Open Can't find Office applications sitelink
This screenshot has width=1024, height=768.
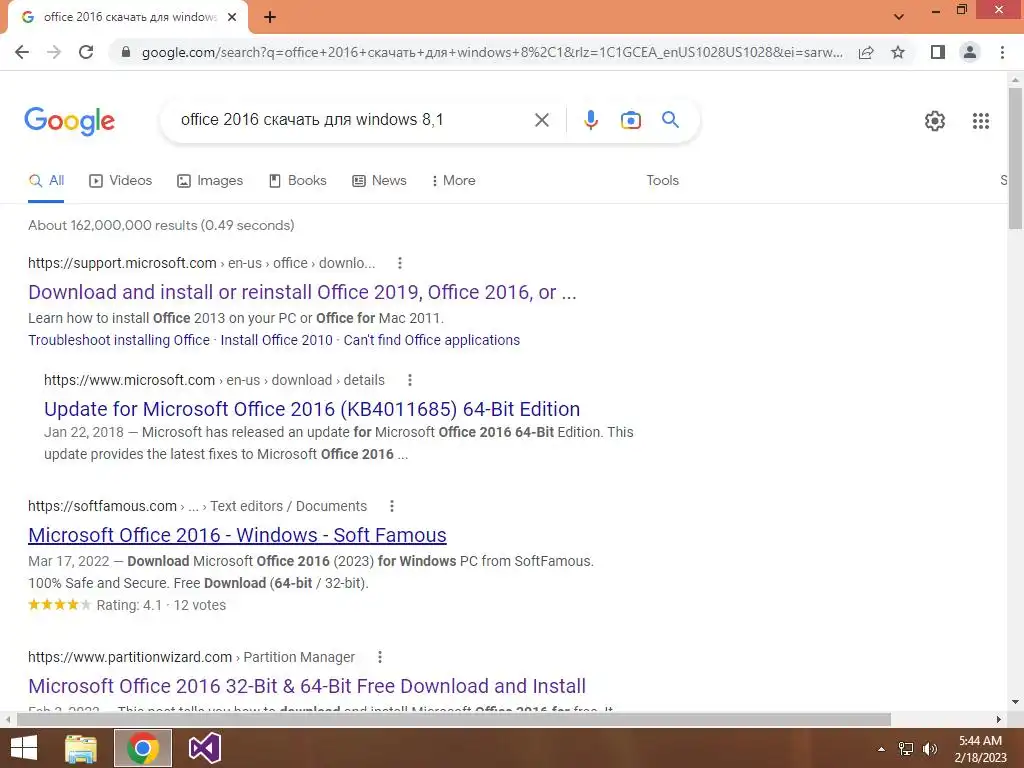click(432, 340)
